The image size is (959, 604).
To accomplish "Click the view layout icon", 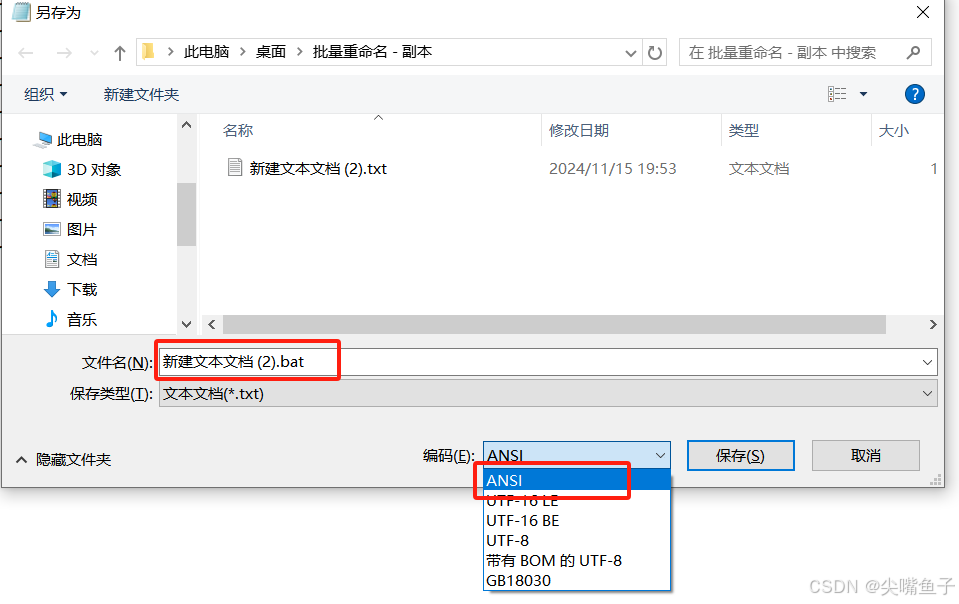I will (x=837, y=94).
